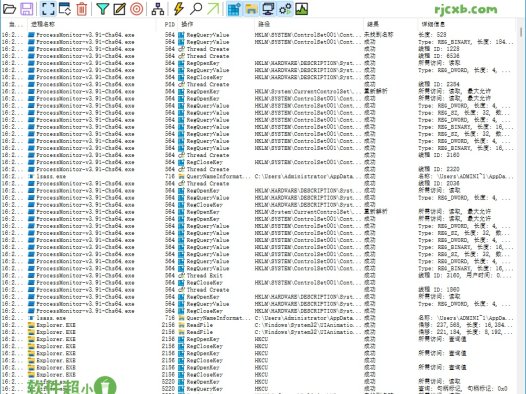Image resolution: width=526 pixels, height=394 pixels.
Task: Toggle file system activity display
Action: [x=251, y=9]
